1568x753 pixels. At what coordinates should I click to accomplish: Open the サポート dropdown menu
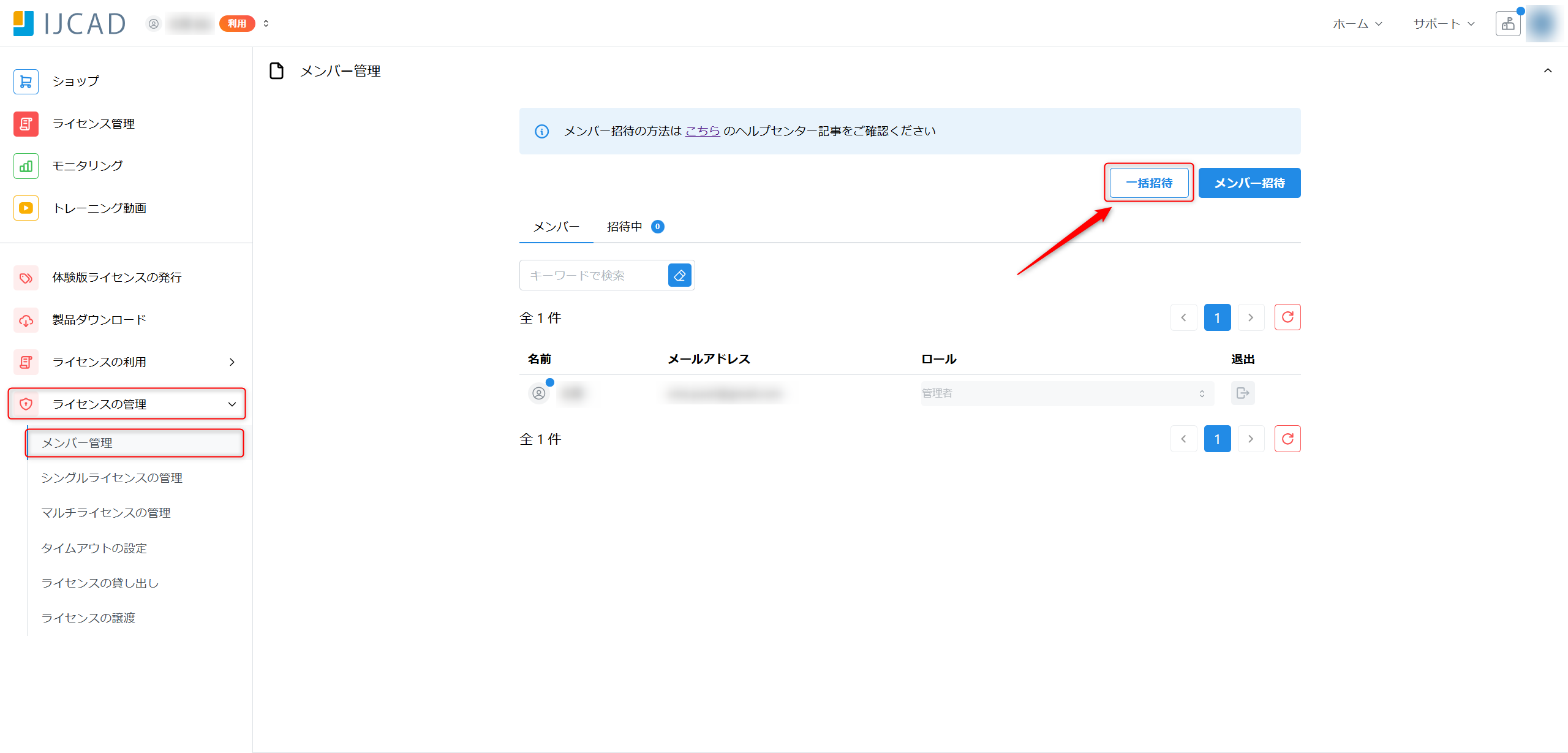(1444, 24)
